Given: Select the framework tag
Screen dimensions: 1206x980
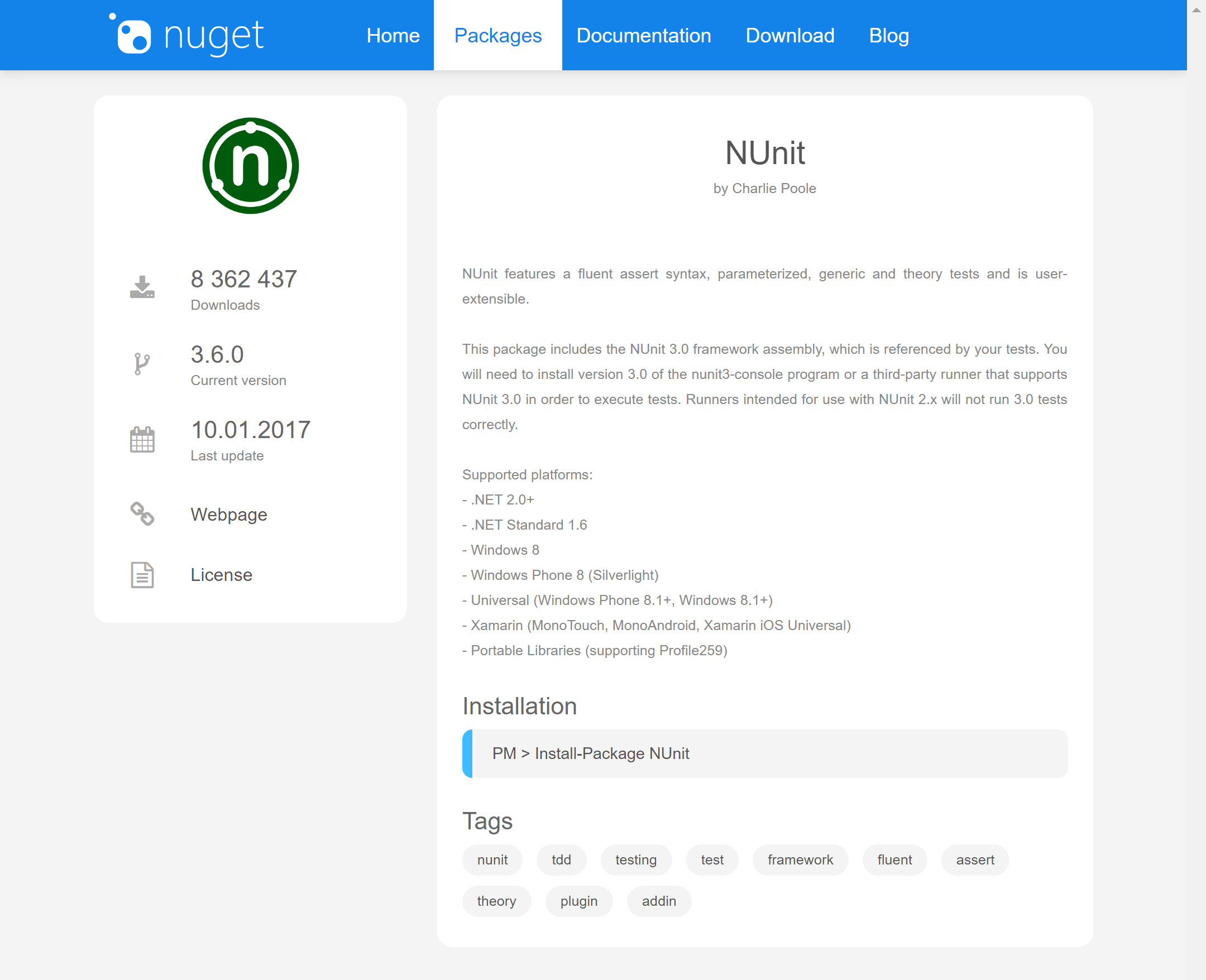Looking at the screenshot, I should click(800, 860).
